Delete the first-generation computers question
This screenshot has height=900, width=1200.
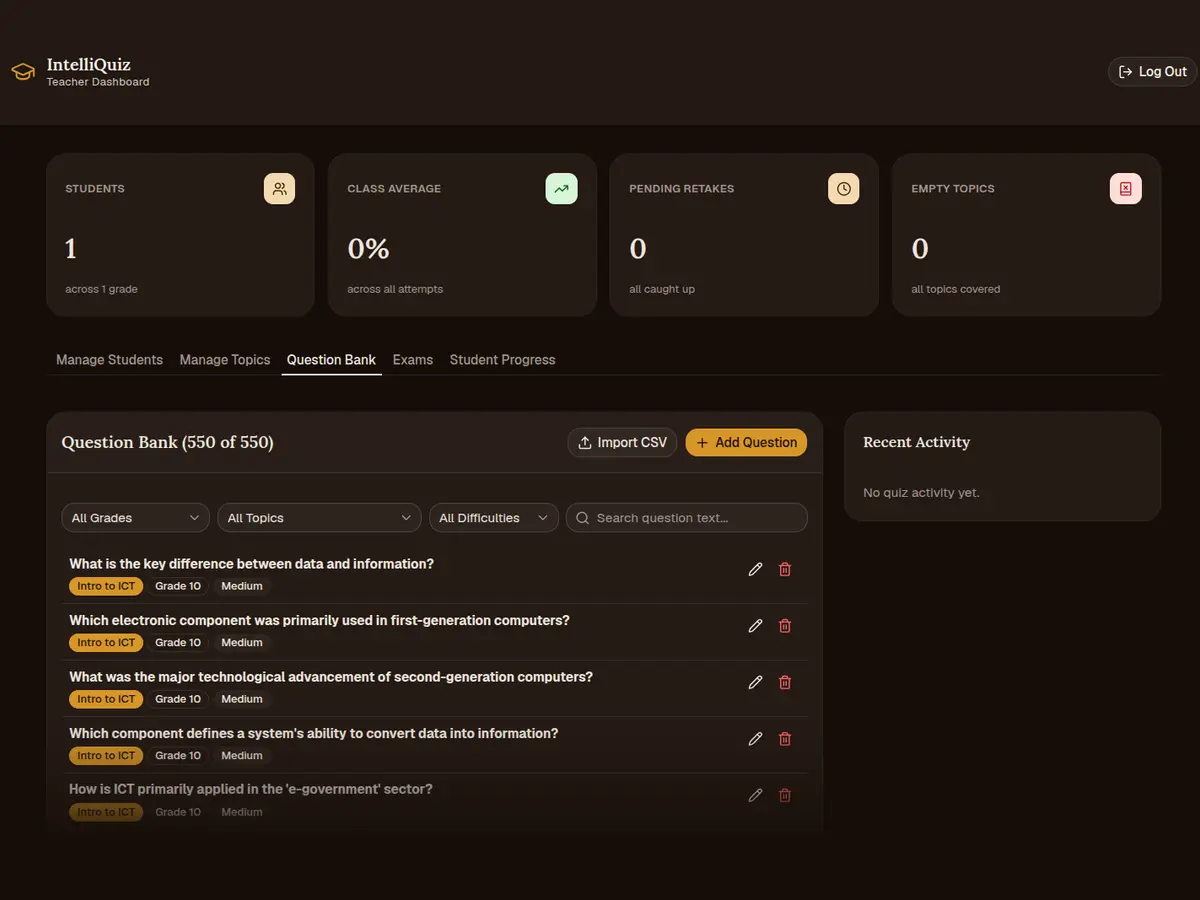(x=785, y=625)
